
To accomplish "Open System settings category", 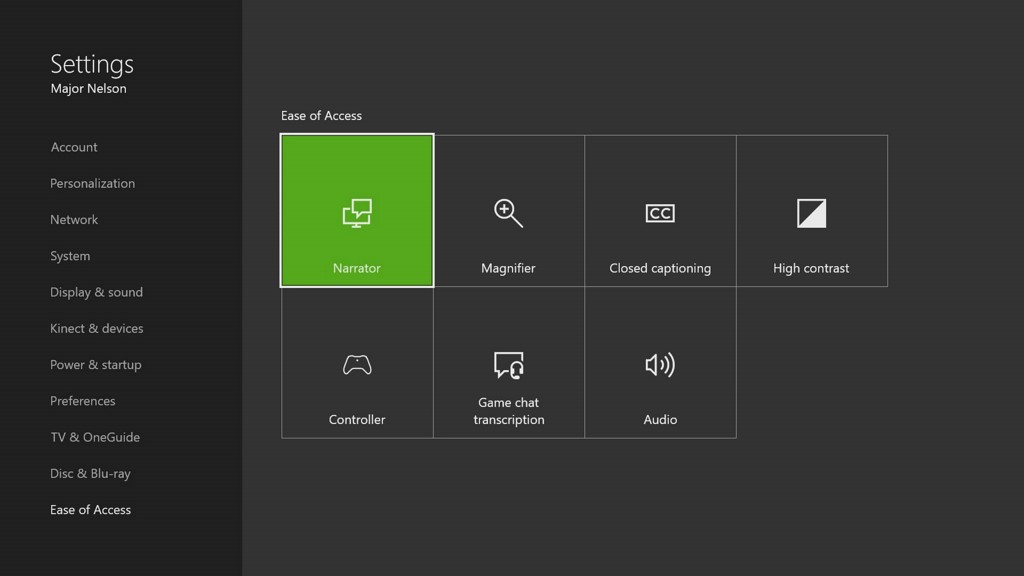I will (70, 256).
